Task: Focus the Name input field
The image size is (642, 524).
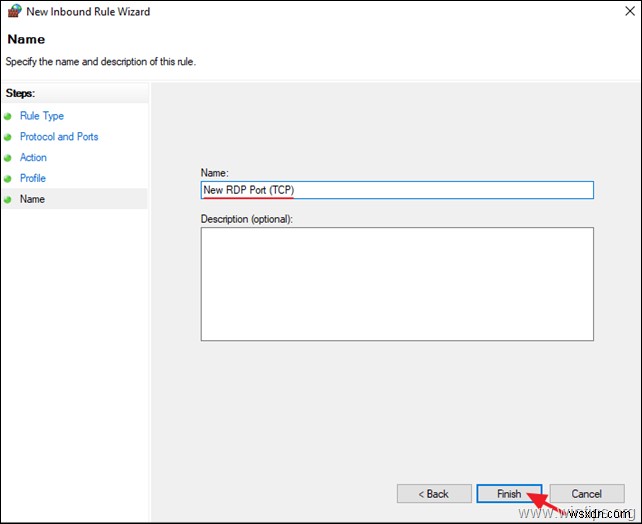Action: pos(397,190)
